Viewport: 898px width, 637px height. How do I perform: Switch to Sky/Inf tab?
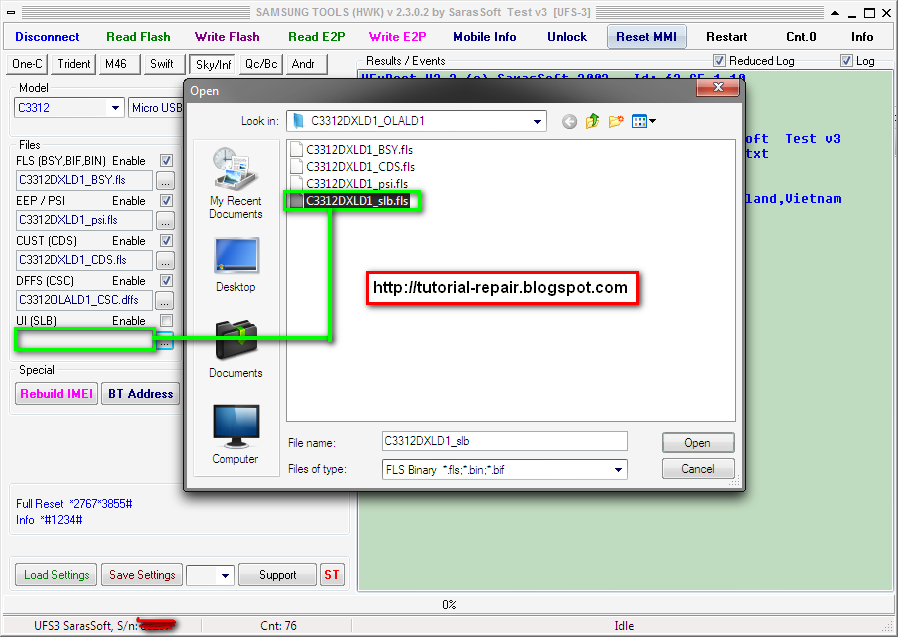pyautogui.click(x=213, y=65)
